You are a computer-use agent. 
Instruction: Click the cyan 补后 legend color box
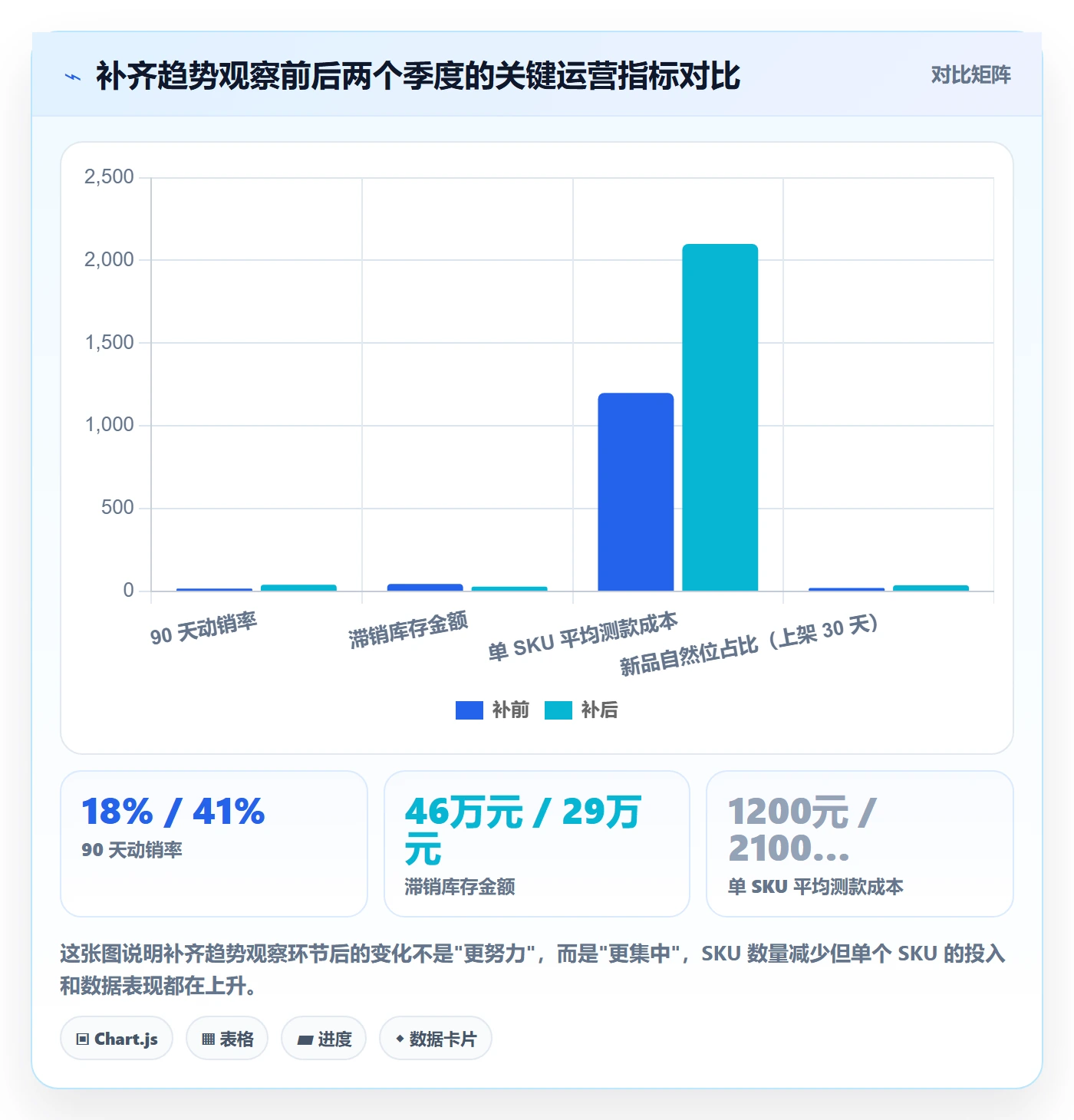tap(558, 710)
